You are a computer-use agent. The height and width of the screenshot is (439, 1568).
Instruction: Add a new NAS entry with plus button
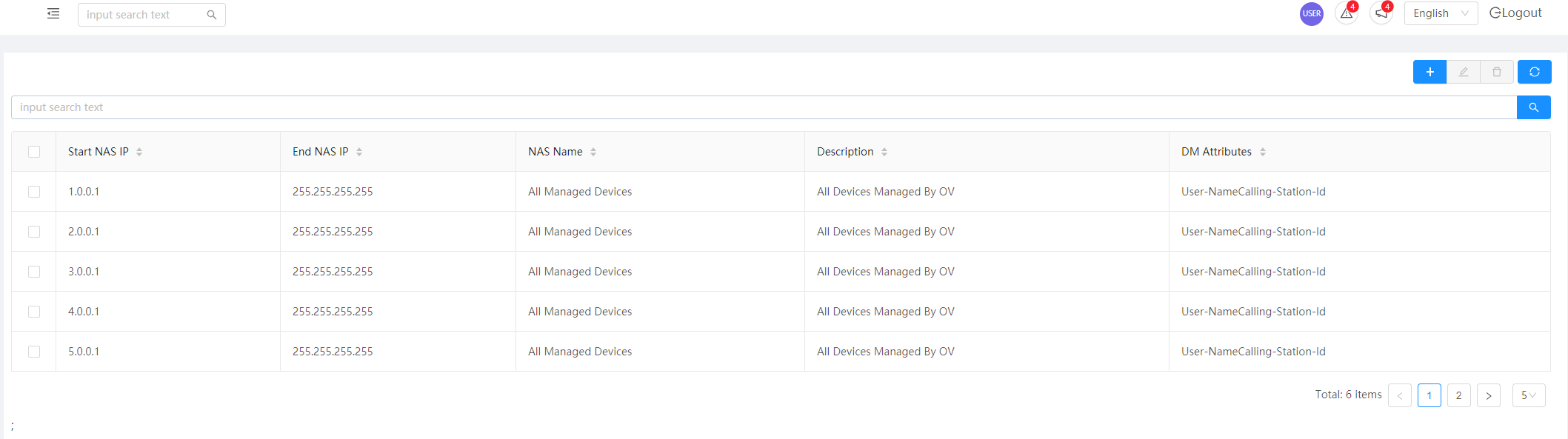1429,72
